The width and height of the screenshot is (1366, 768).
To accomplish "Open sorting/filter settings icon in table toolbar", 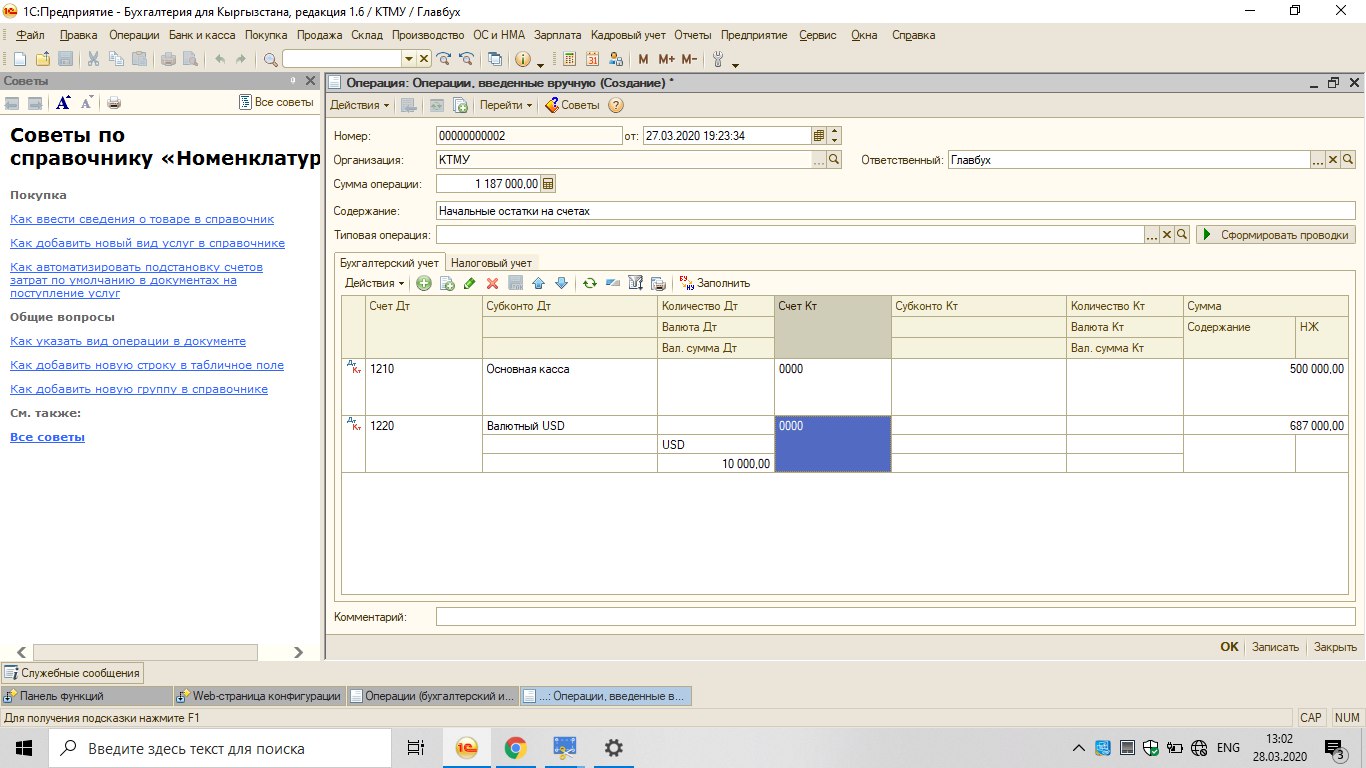I will [x=635, y=283].
